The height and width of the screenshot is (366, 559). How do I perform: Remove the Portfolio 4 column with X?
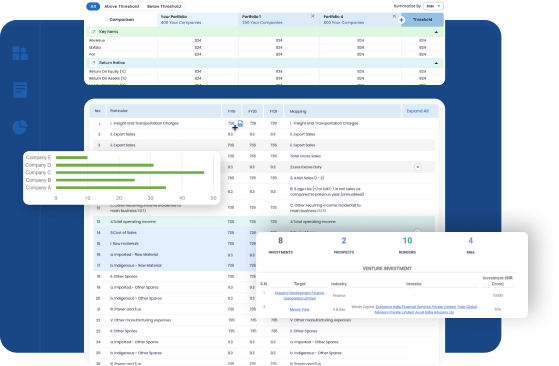394,16
